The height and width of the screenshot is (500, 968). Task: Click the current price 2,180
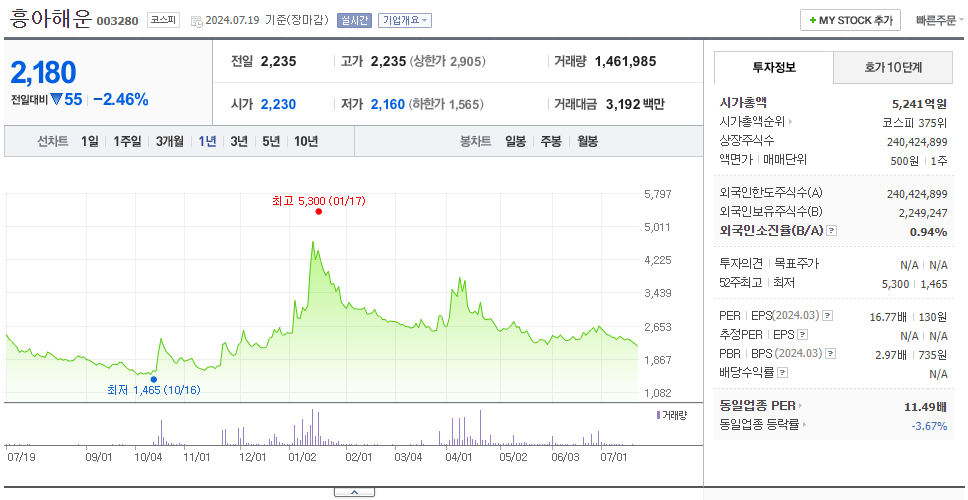click(x=43, y=73)
